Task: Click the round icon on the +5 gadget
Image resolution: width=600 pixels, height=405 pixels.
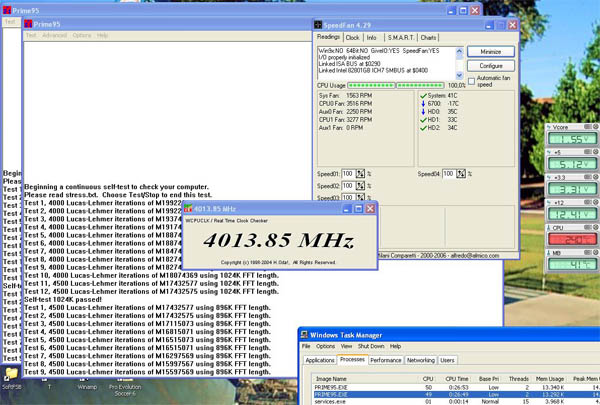Action: (x=596, y=152)
